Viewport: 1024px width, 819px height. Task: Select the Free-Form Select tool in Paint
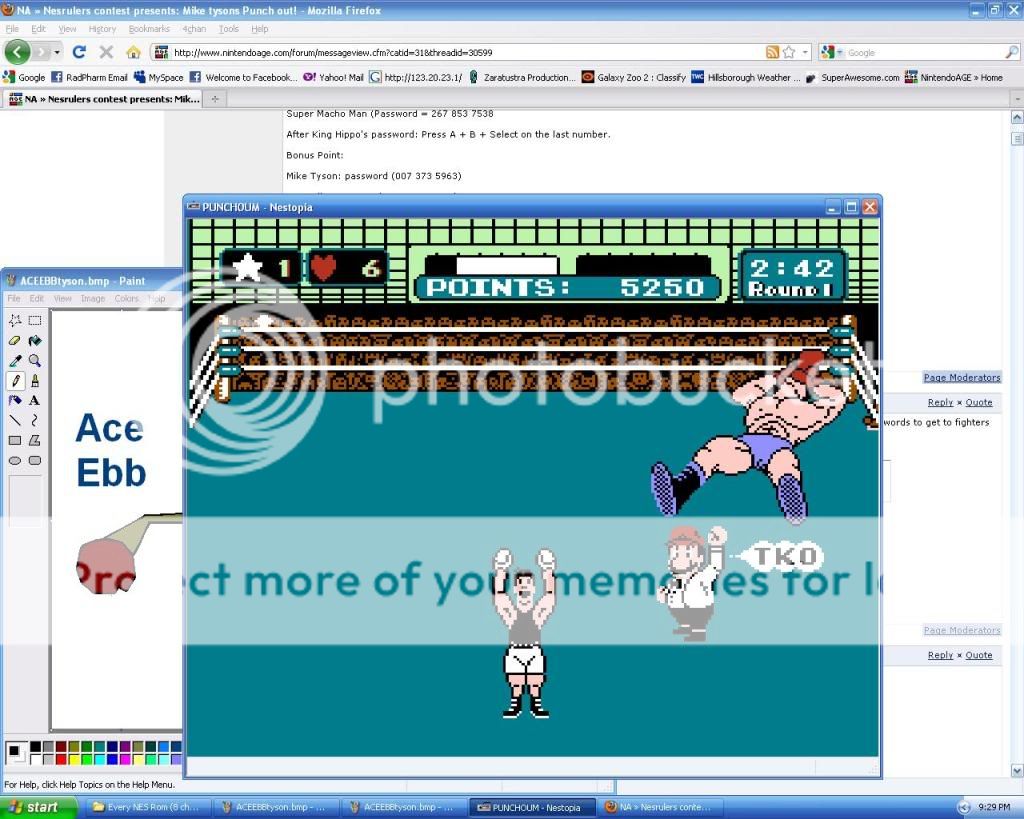tap(15, 320)
